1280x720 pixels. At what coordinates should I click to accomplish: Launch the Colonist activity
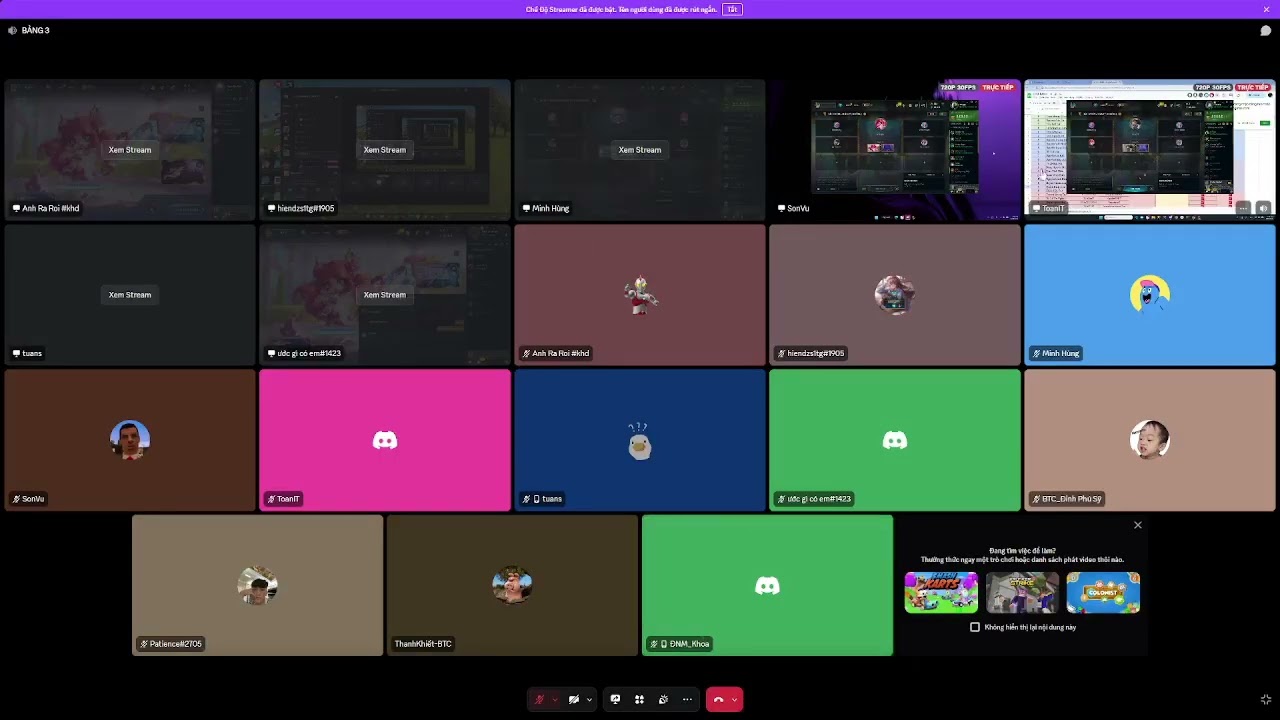[1103, 592]
